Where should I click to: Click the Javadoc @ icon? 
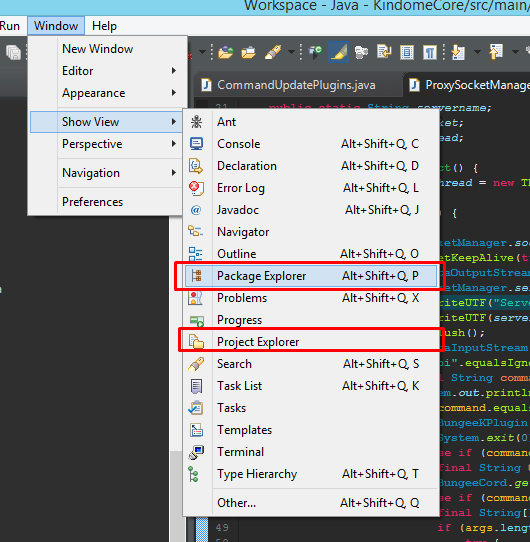196,210
